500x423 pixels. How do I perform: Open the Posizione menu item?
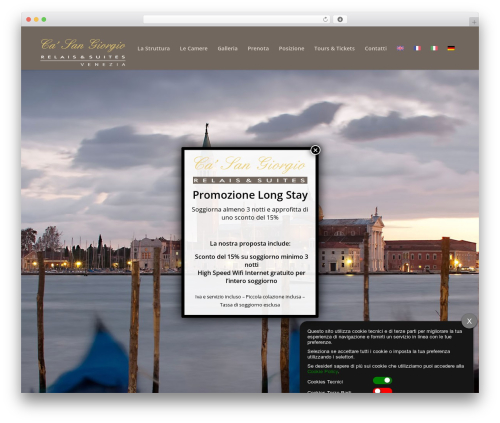tap(291, 49)
